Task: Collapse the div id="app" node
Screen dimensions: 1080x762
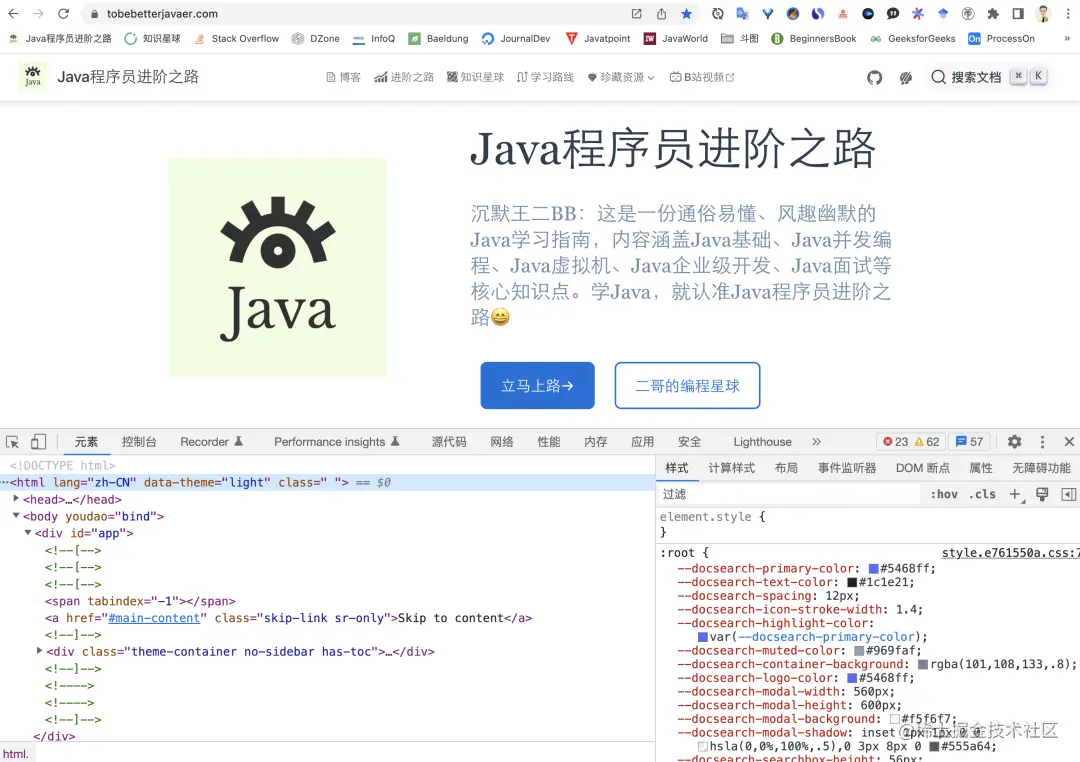Action: (28, 532)
